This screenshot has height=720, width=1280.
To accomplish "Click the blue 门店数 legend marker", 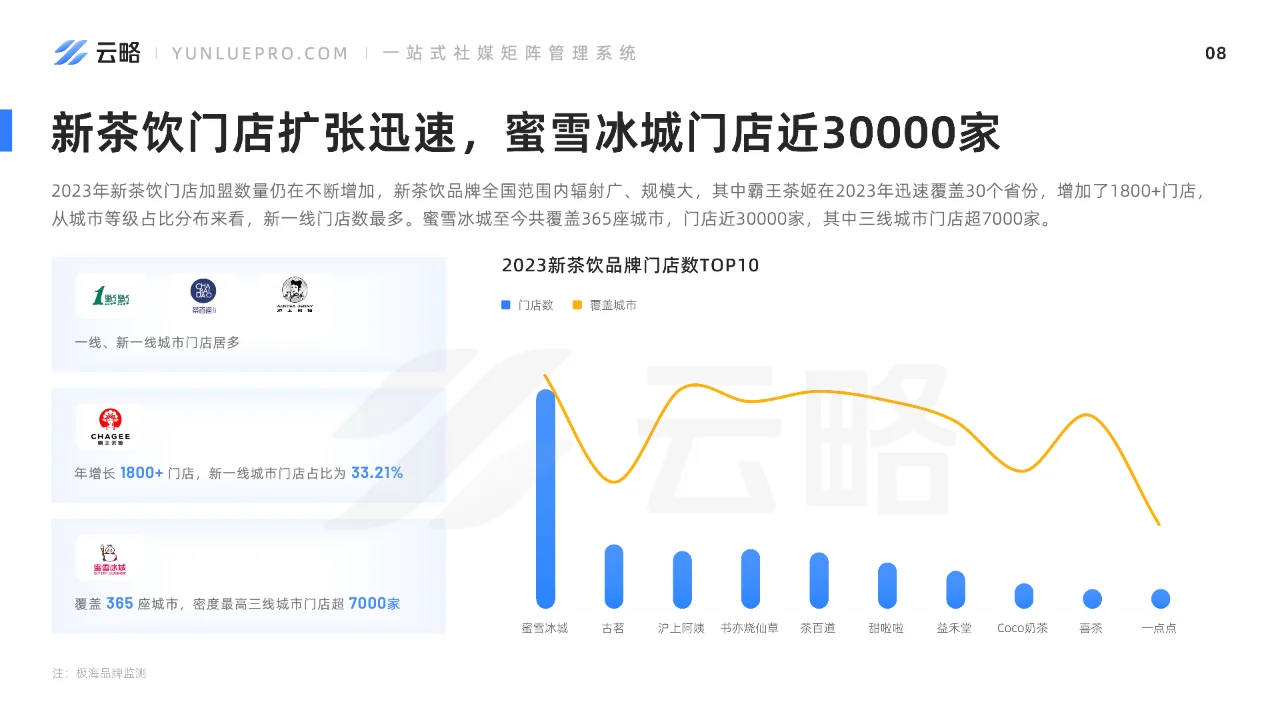I will pos(506,304).
